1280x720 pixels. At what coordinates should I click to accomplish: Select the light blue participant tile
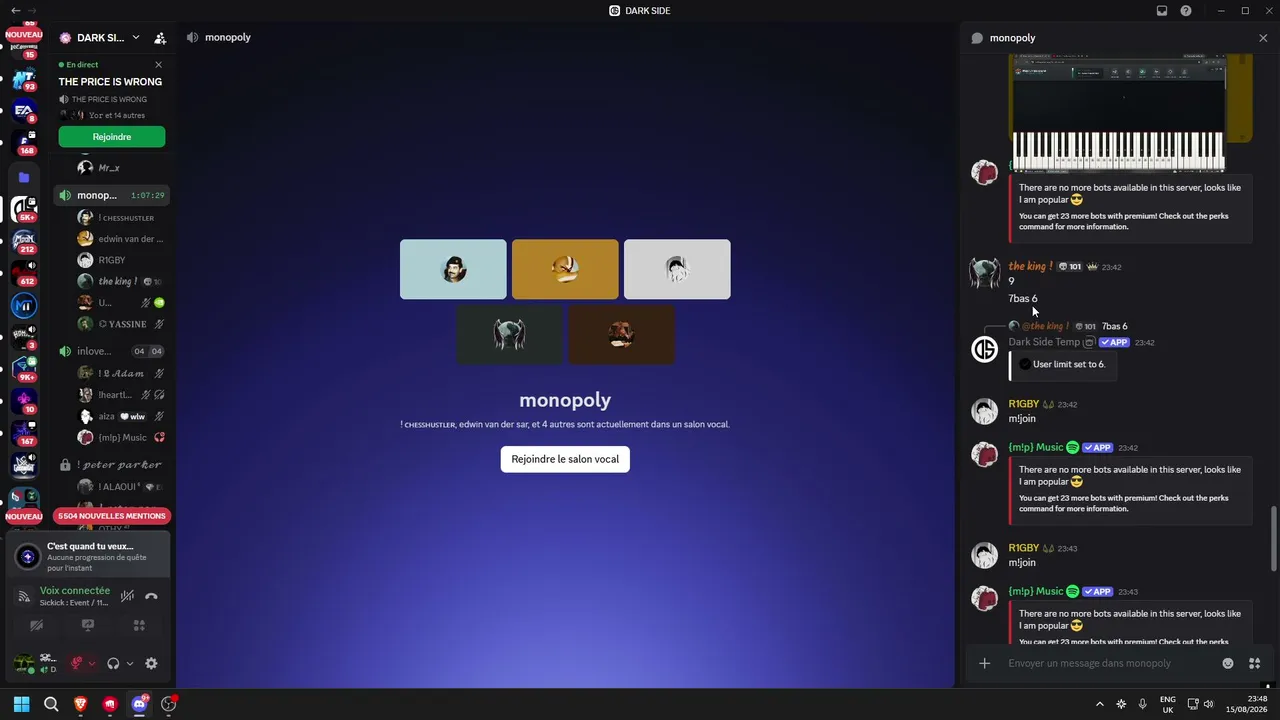click(x=453, y=269)
